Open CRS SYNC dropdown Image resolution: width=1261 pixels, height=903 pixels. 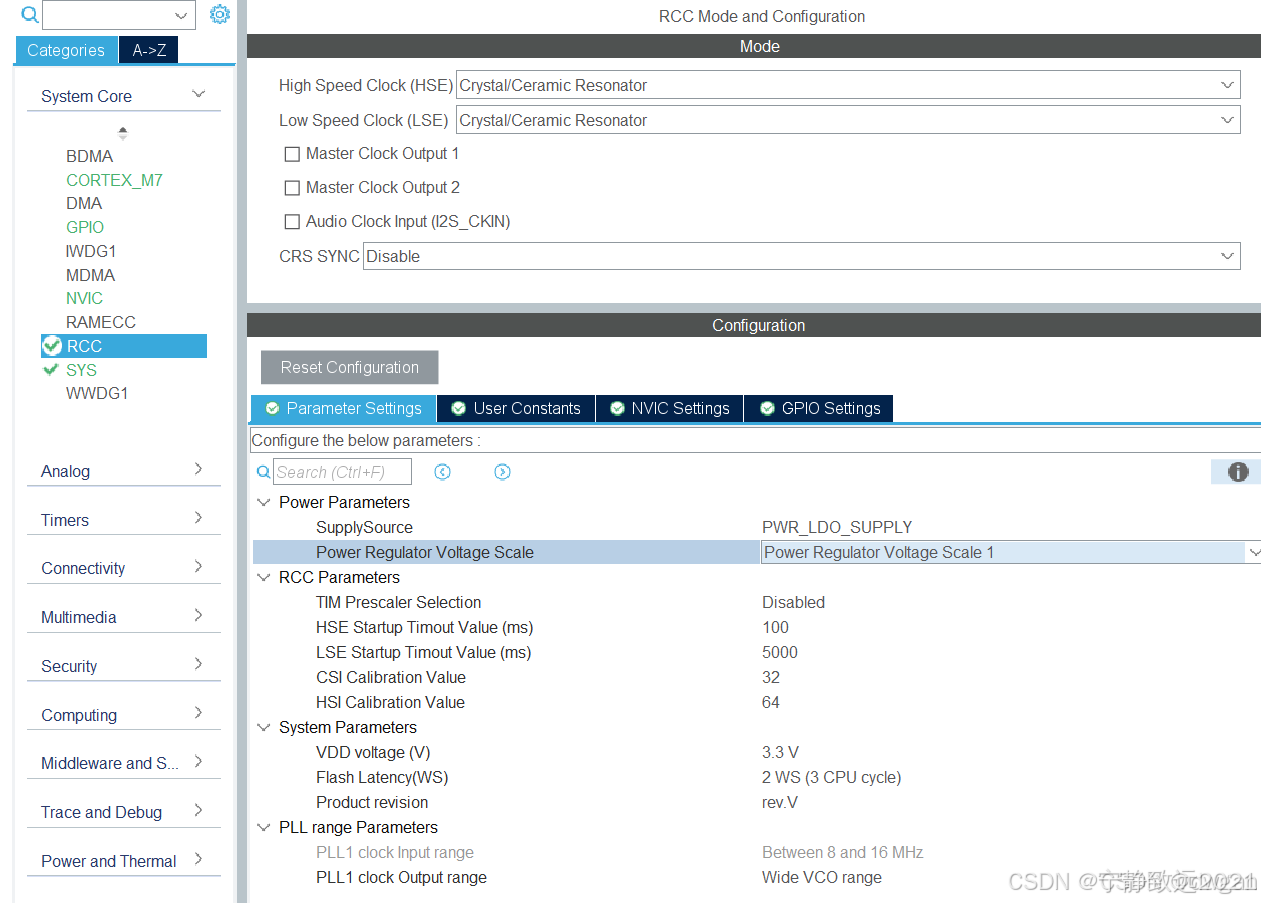pos(802,256)
